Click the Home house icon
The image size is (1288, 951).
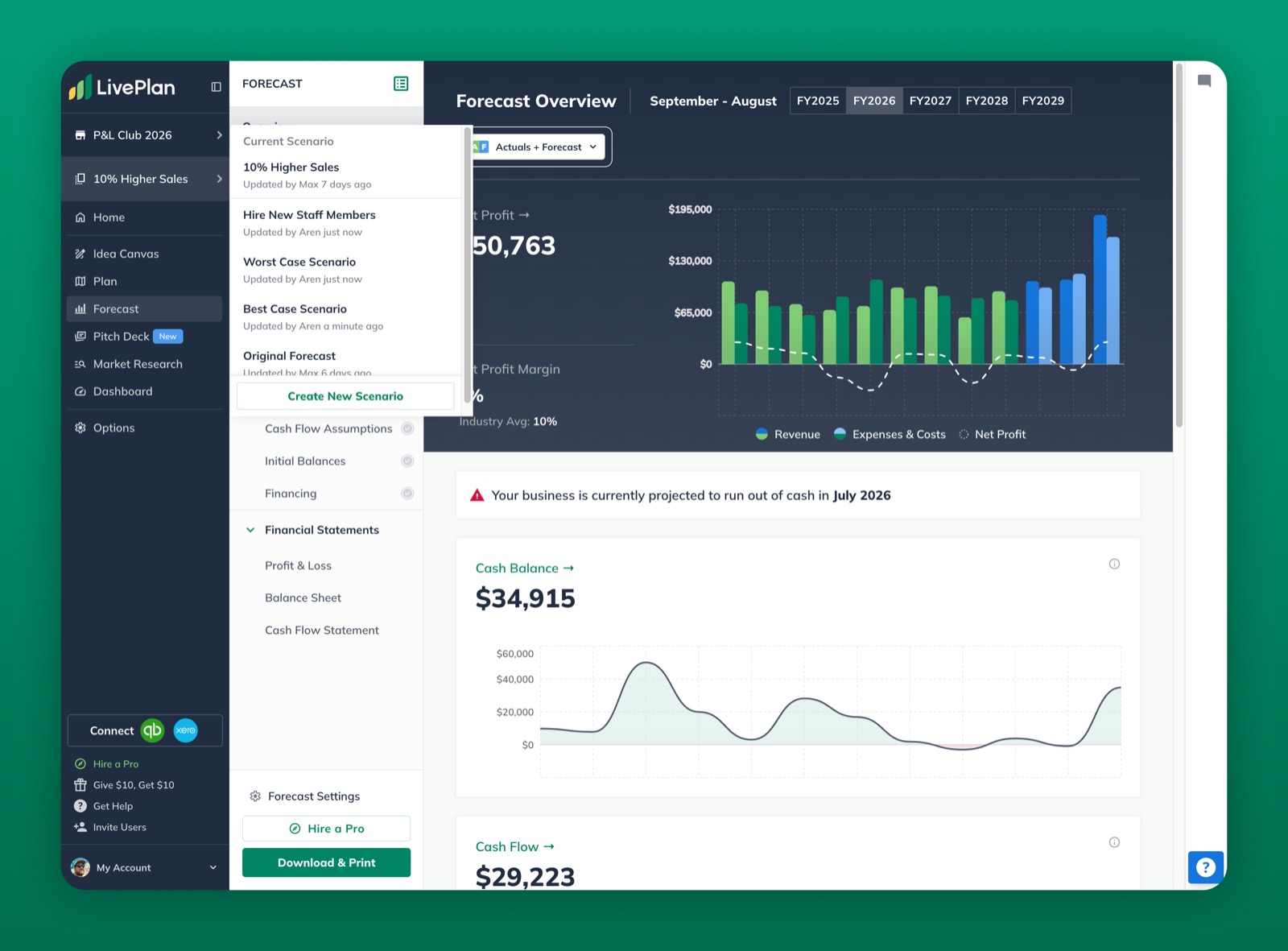click(80, 217)
